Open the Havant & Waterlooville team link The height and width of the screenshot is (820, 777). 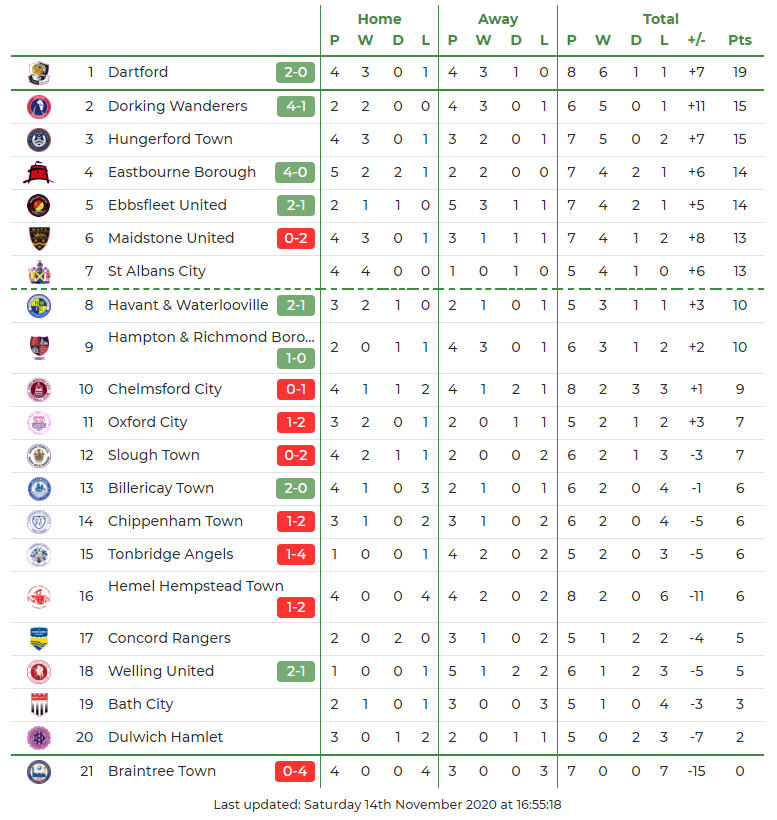click(188, 305)
